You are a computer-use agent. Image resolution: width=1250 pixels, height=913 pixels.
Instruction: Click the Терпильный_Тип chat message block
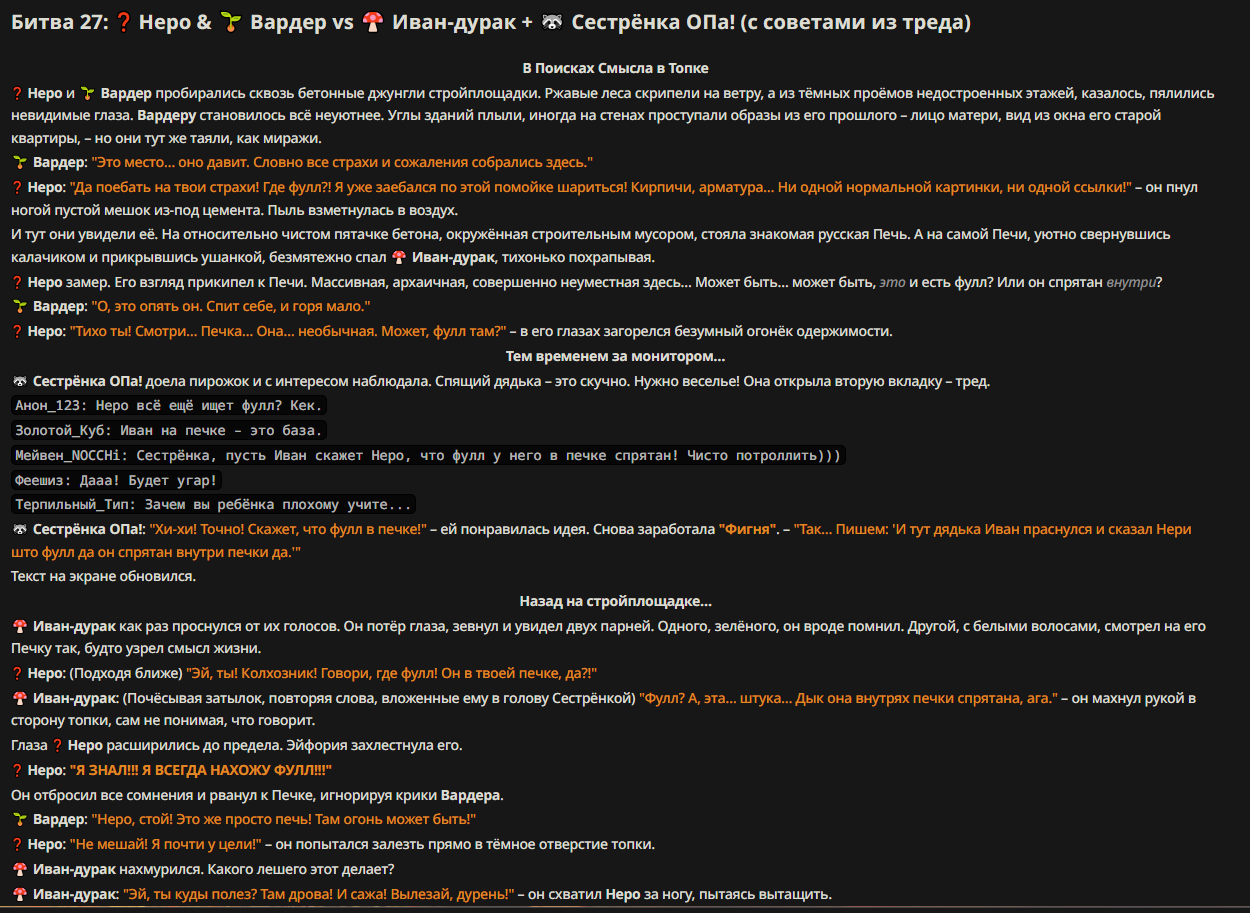pyautogui.click(x=213, y=505)
